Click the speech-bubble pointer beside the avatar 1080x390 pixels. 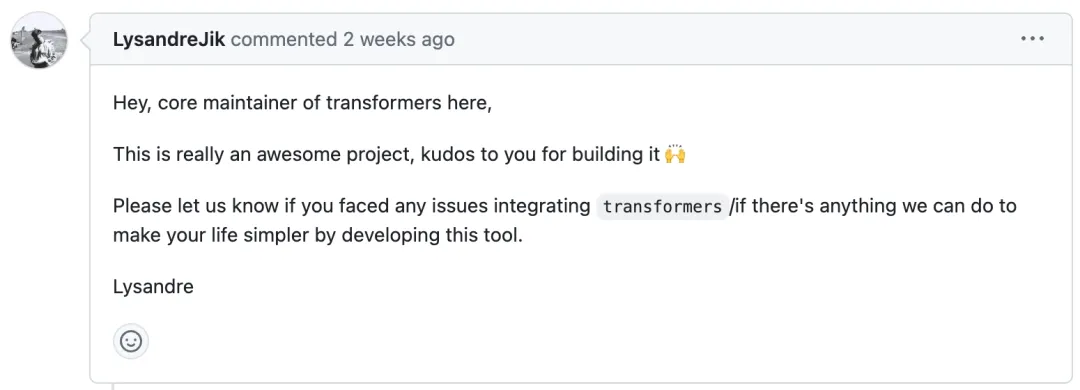coord(85,40)
